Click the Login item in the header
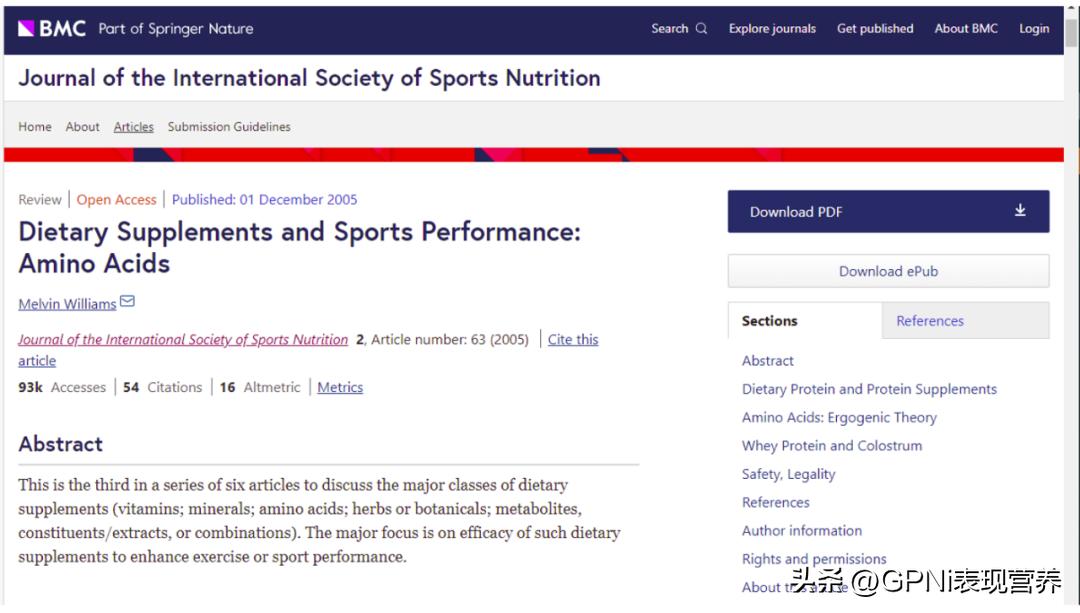 [x=1033, y=28]
